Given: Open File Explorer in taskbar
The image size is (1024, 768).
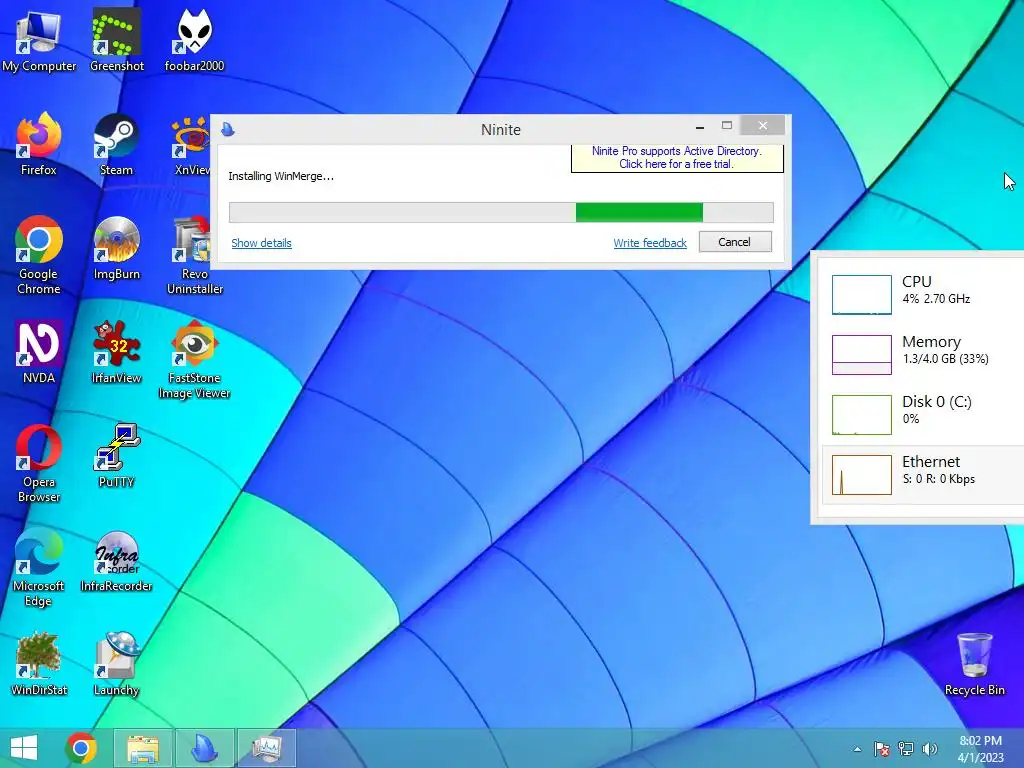Looking at the screenshot, I should [x=143, y=748].
